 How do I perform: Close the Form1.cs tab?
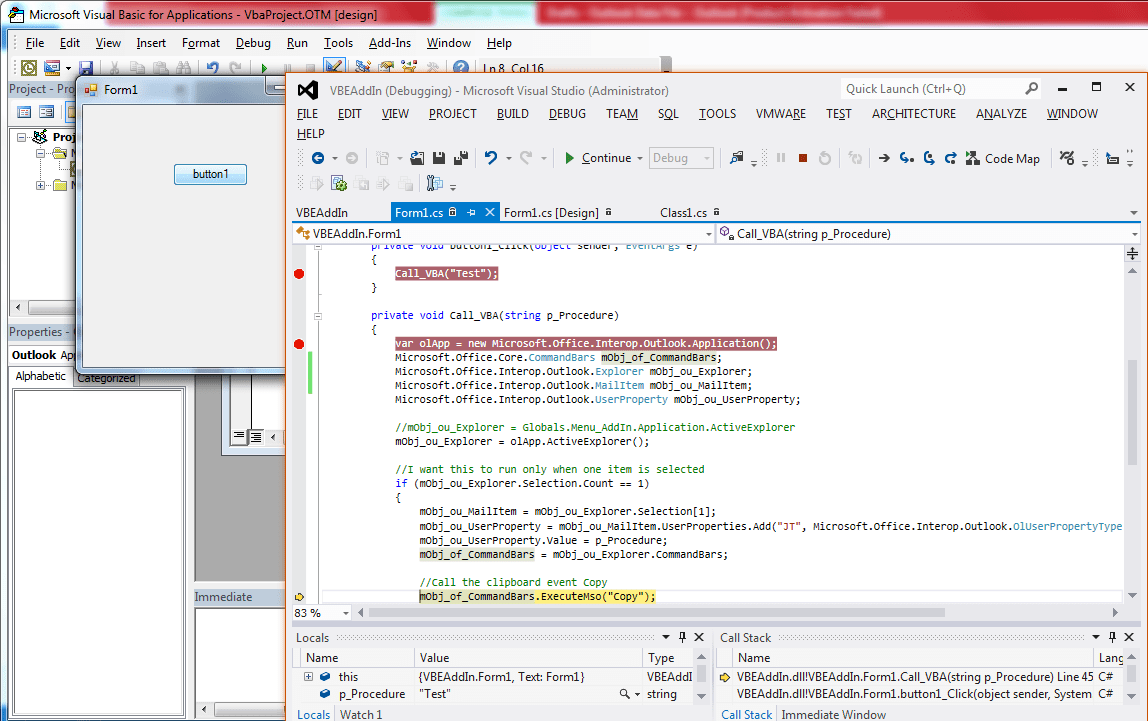click(x=490, y=212)
